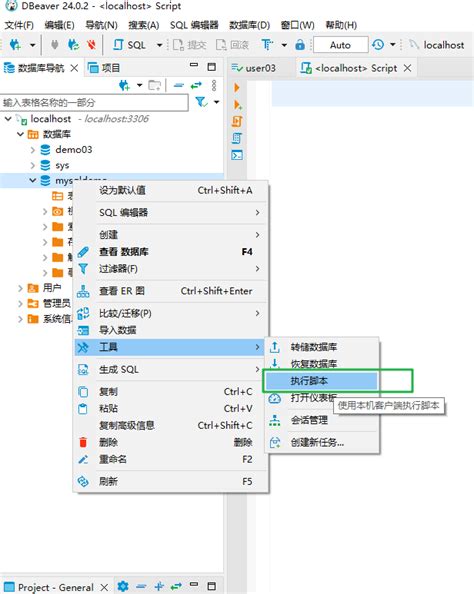Click the 回滚 rollback toolbar button
The image size is (474, 594).
click(x=232, y=45)
